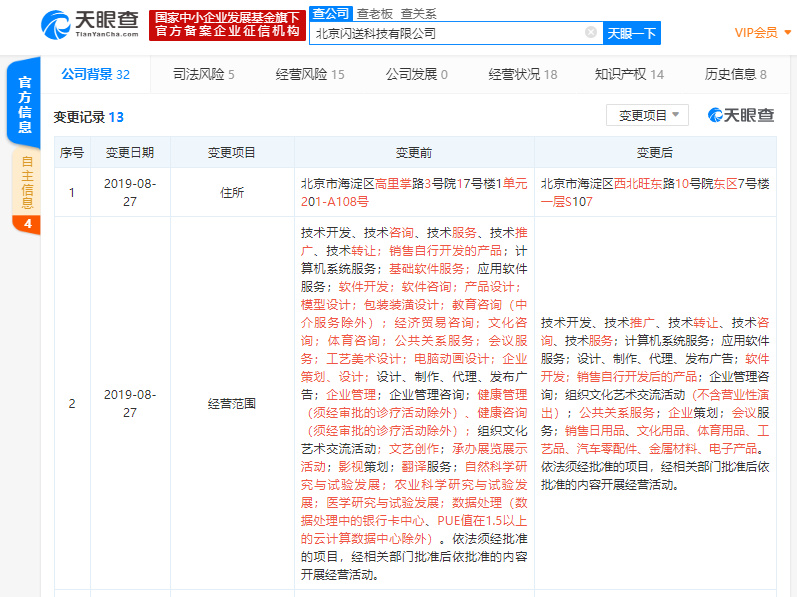The image size is (797, 597).
Task: Switch to the 查关系 search tab
Action: (419, 13)
